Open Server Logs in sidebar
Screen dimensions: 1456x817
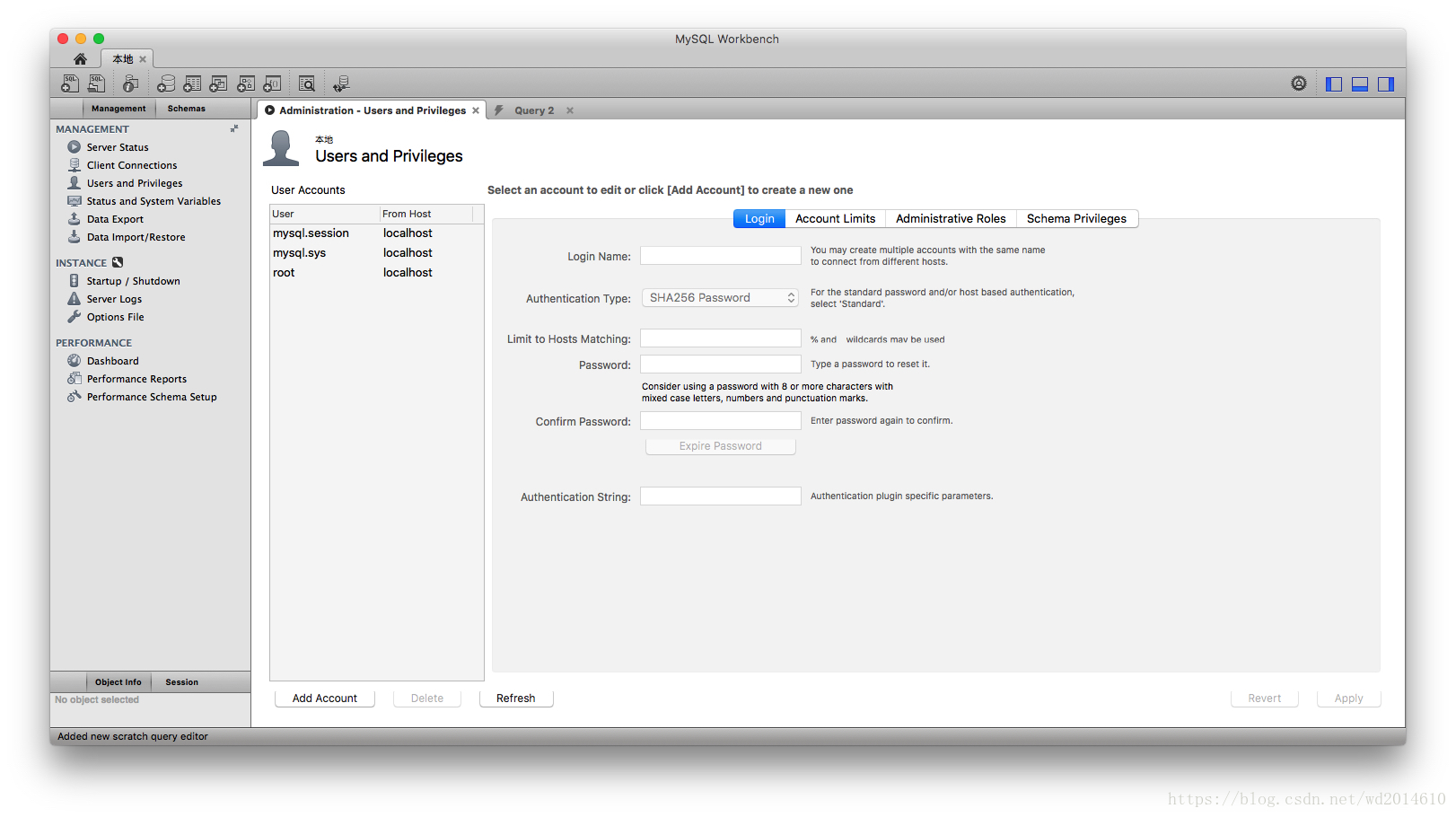(114, 299)
